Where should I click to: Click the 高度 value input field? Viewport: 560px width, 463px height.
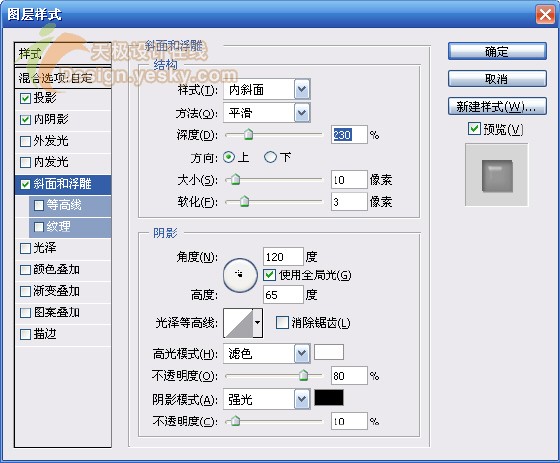click(283, 295)
